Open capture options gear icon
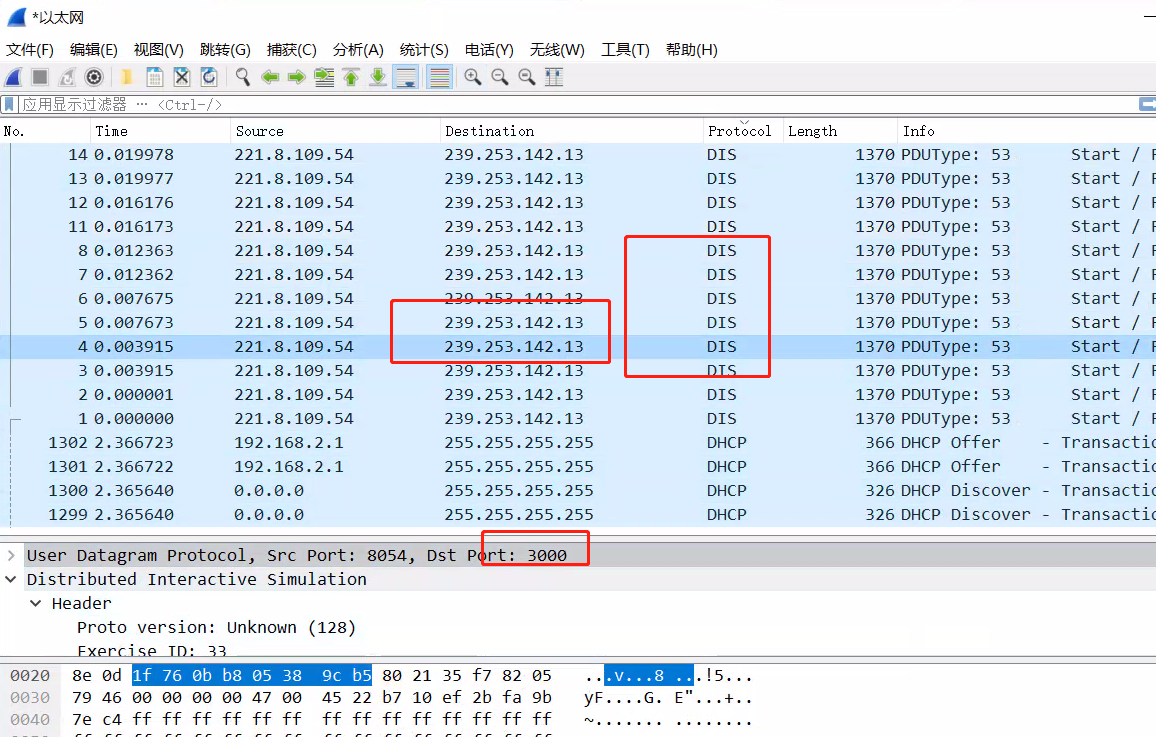 [94, 77]
